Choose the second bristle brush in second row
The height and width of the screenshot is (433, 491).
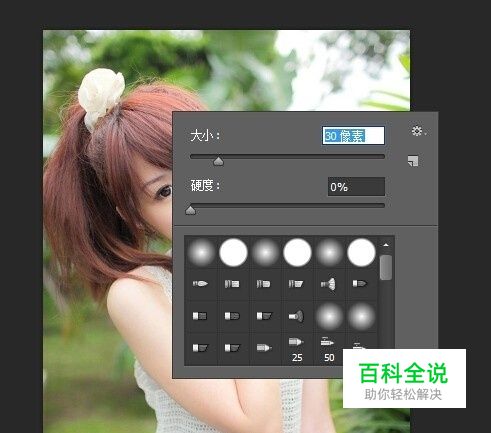[232, 284]
